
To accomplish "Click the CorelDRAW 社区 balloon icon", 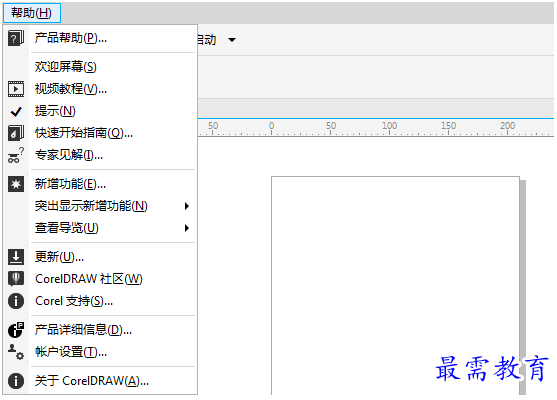I will pyautogui.click(x=16, y=279).
